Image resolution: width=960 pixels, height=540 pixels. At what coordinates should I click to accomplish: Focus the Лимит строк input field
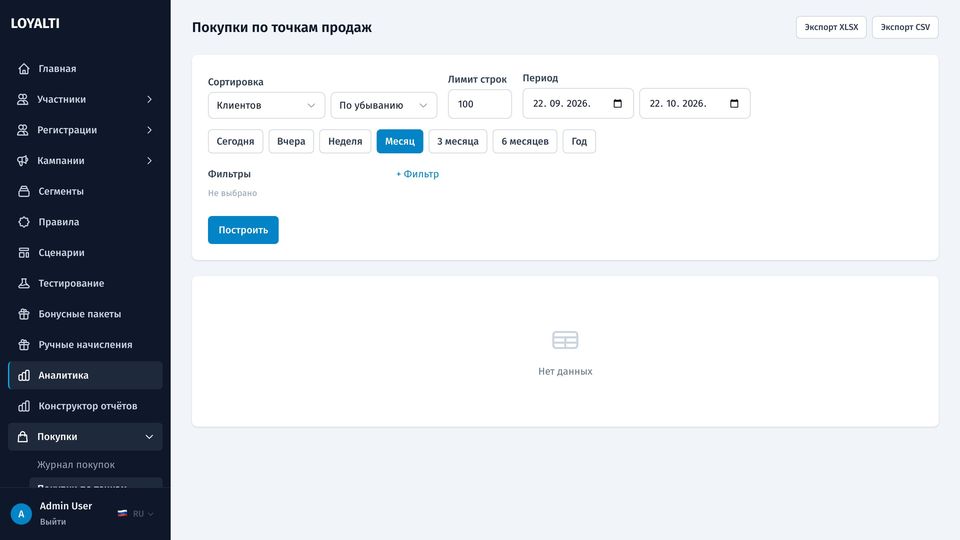[480, 104]
